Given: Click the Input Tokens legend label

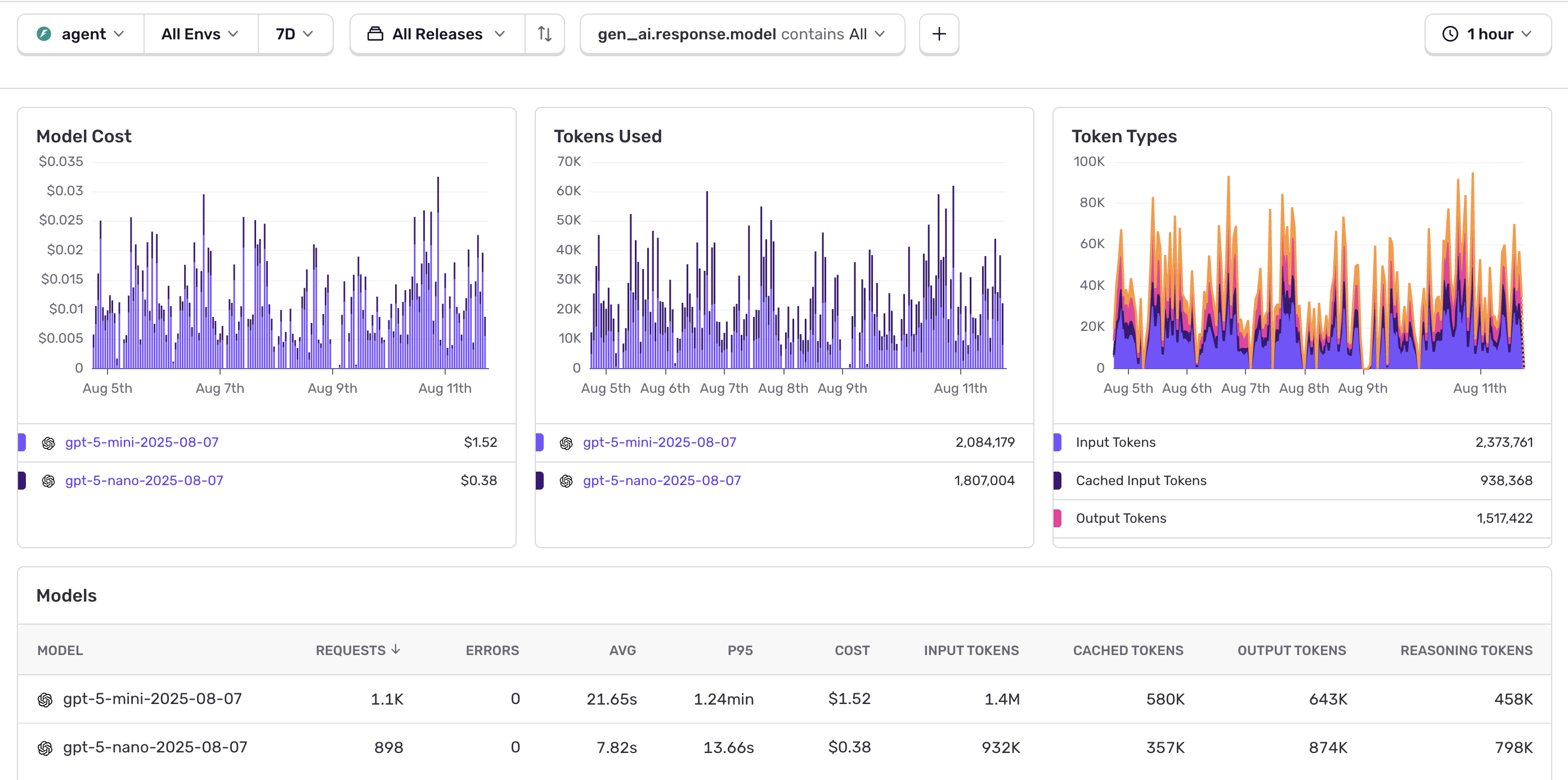Looking at the screenshot, I should pyautogui.click(x=1115, y=442).
